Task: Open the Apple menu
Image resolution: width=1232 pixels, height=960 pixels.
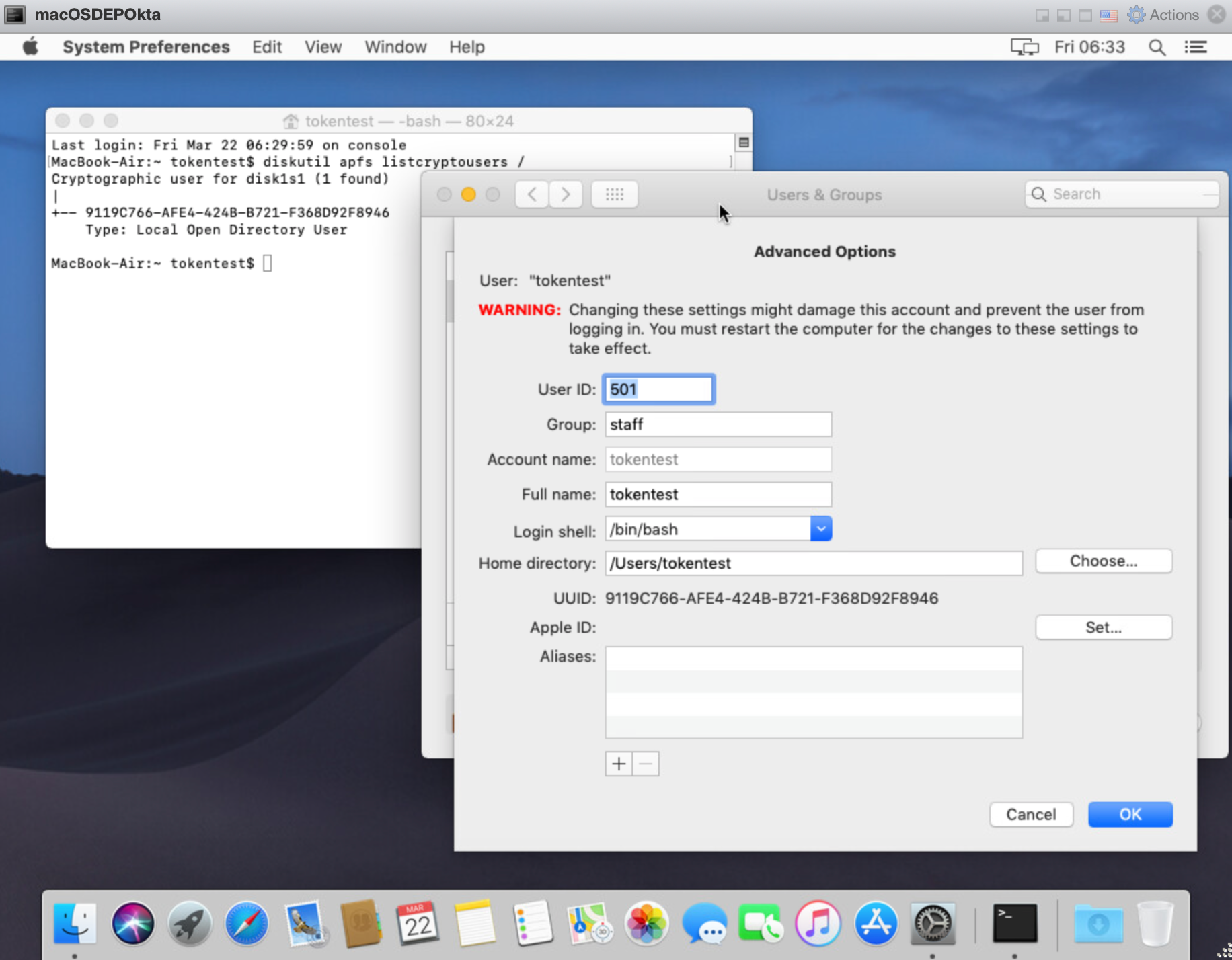Action: (30, 47)
